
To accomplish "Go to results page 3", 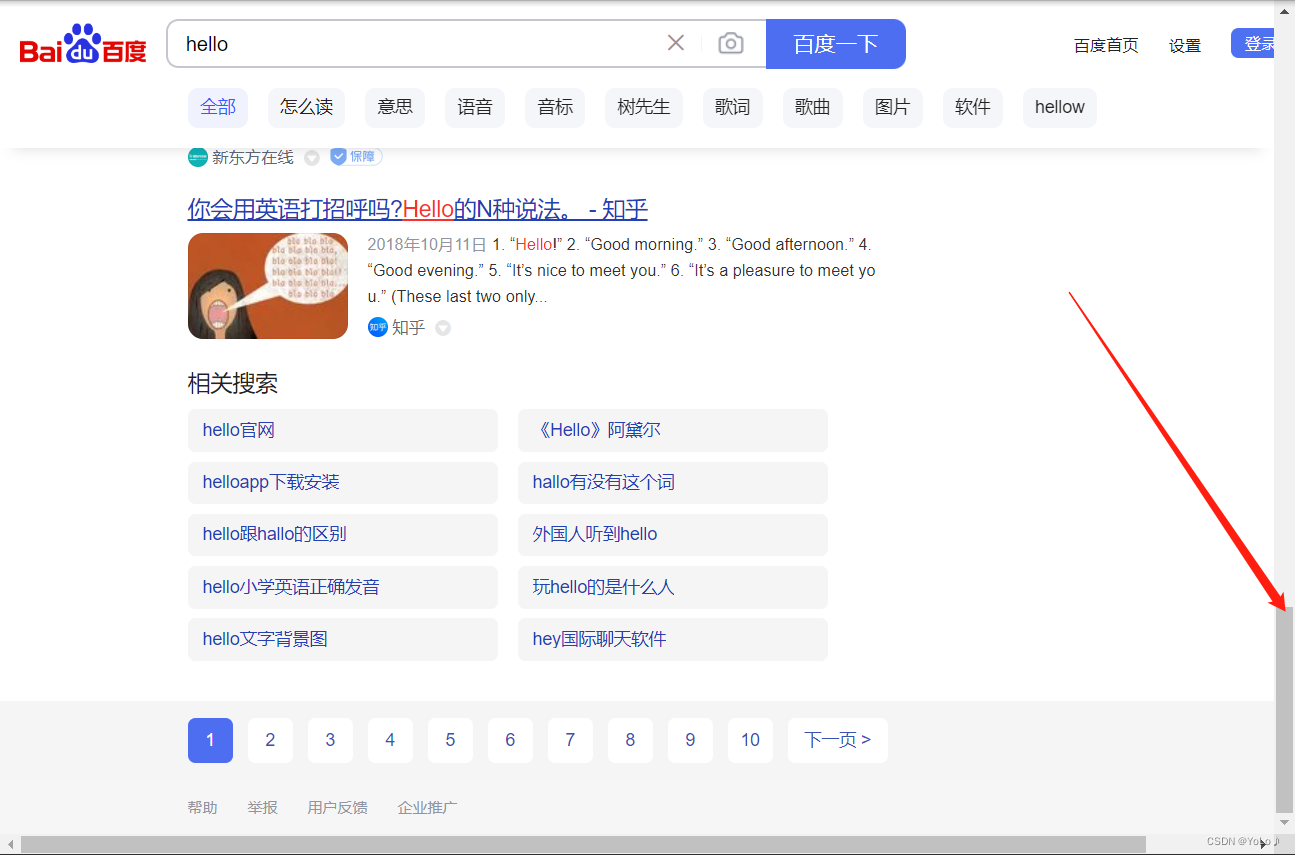I will (330, 740).
